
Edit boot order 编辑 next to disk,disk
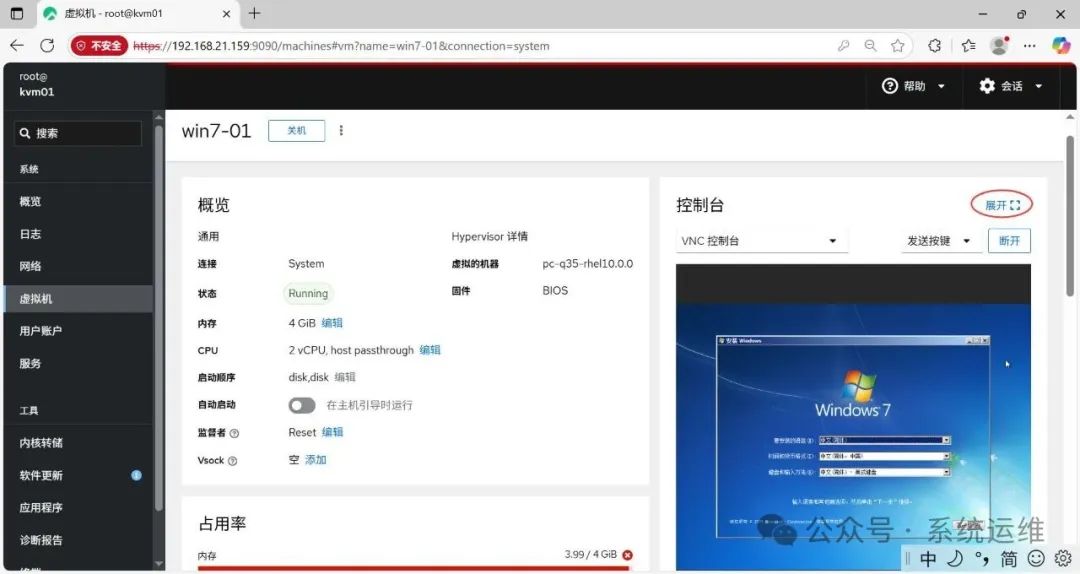[345, 377]
